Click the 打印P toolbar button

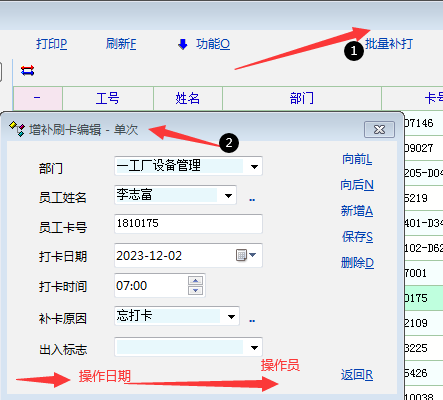pyautogui.click(x=52, y=44)
